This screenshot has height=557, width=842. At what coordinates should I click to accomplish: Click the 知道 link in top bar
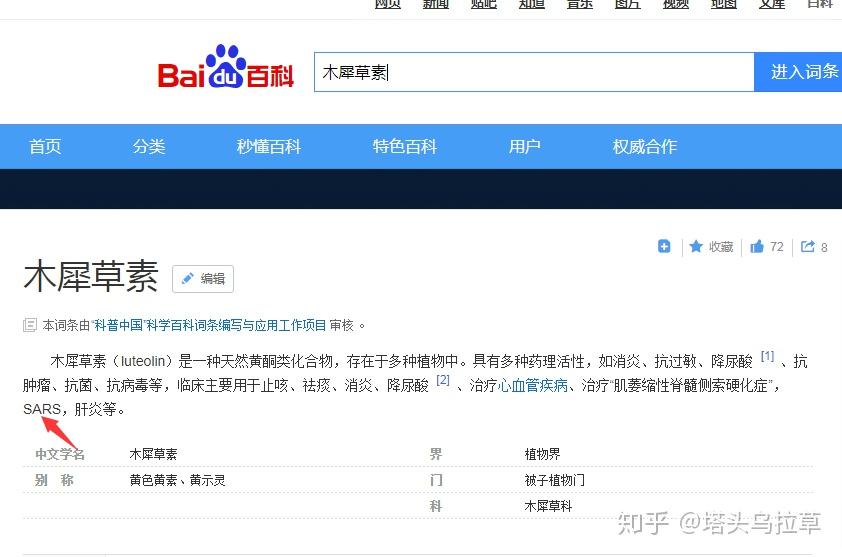(532, 4)
